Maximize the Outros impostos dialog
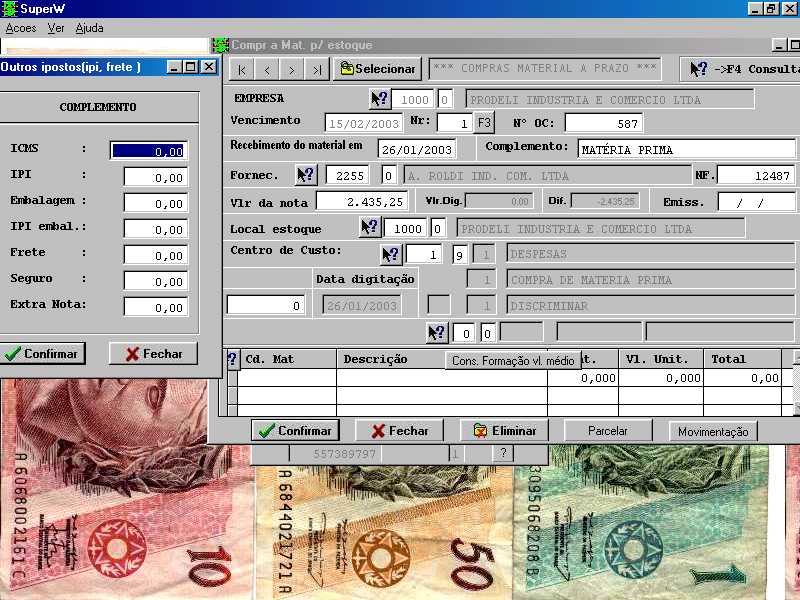This screenshot has width=800, height=600. [x=191, y=67]
